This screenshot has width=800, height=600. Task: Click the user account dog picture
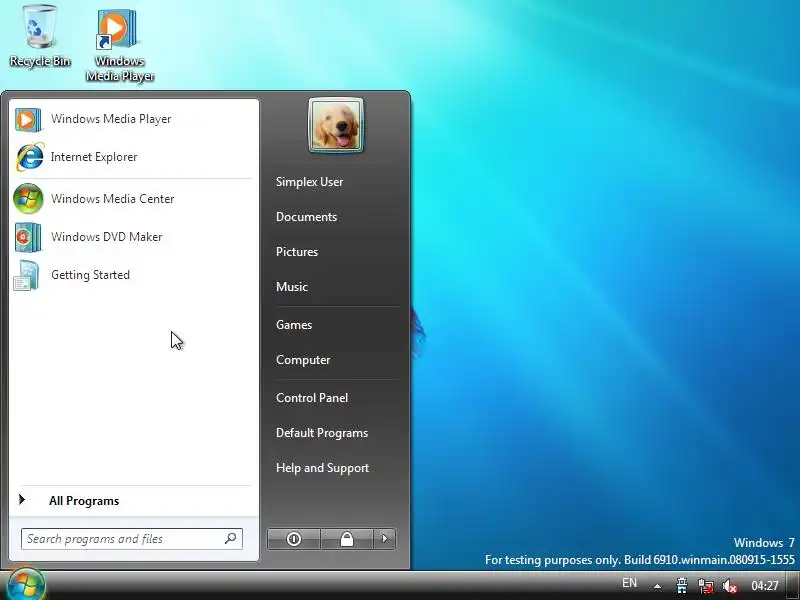click(x=336, y=126)
